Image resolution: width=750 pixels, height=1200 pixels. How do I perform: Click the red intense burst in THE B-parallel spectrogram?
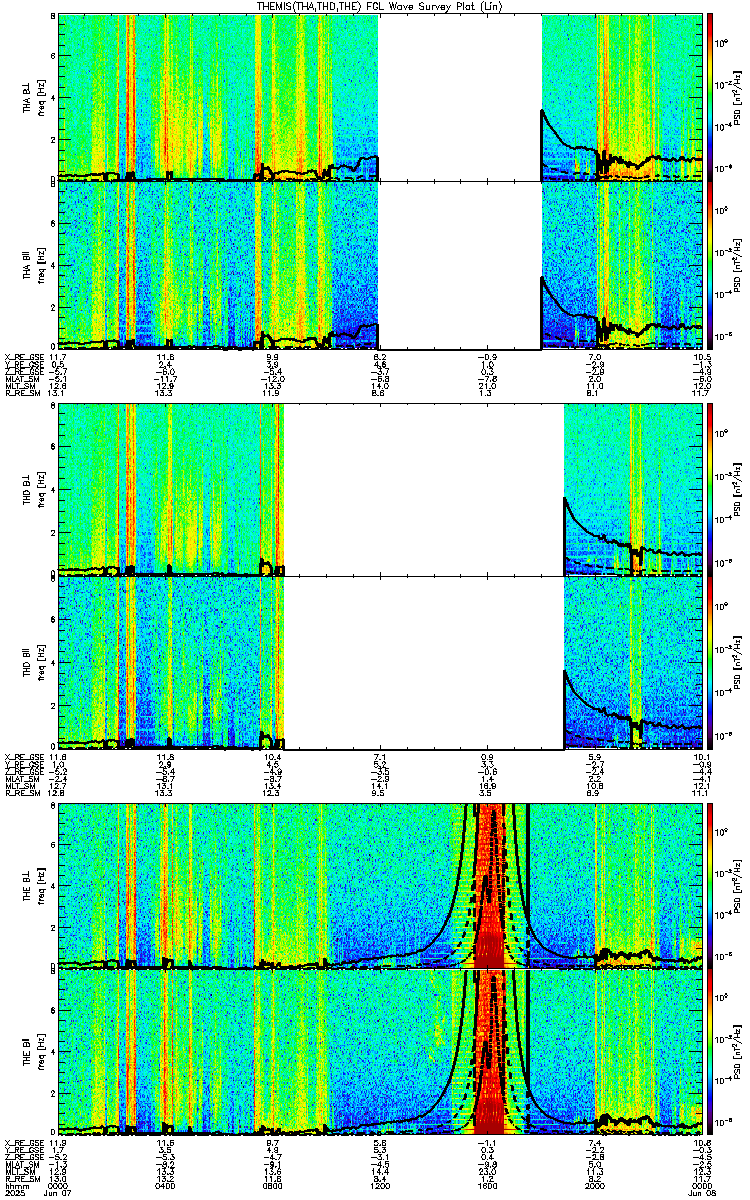click(x=489, y=1051)
